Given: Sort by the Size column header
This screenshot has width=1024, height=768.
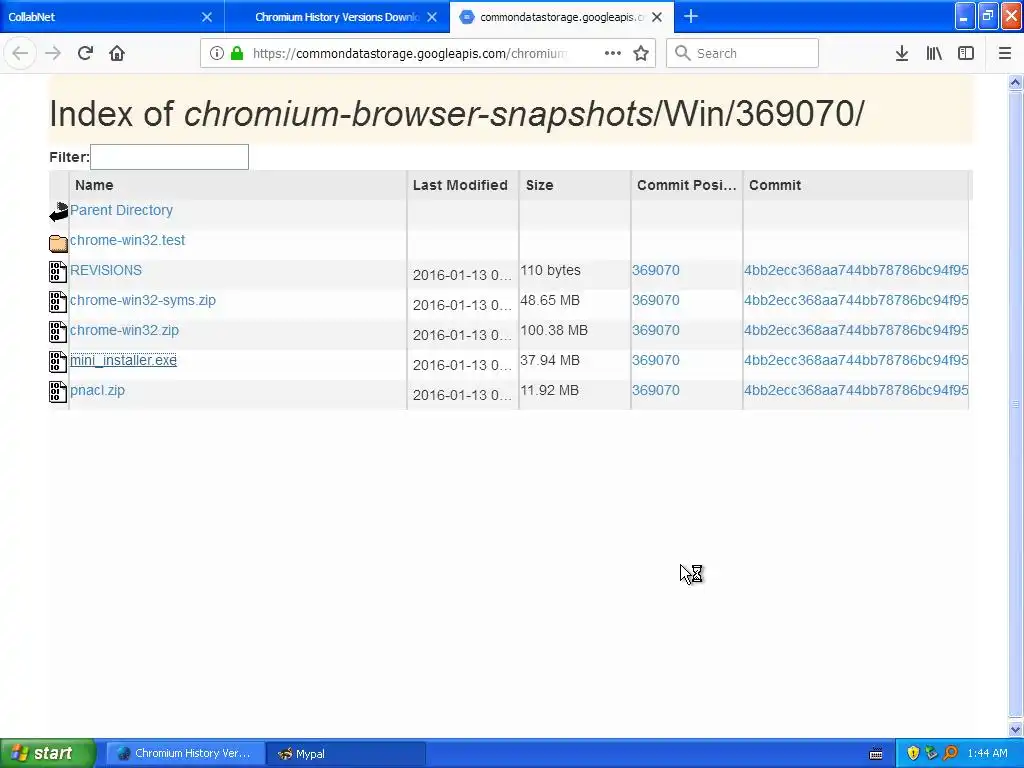Looking at the screenshot, I should coord(575,185).
